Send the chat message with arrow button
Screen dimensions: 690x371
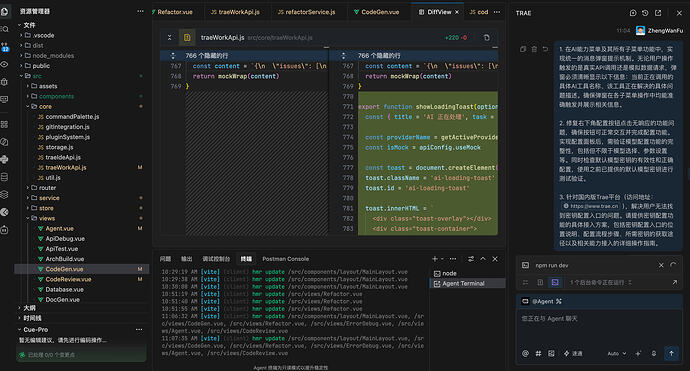[671, 353]
